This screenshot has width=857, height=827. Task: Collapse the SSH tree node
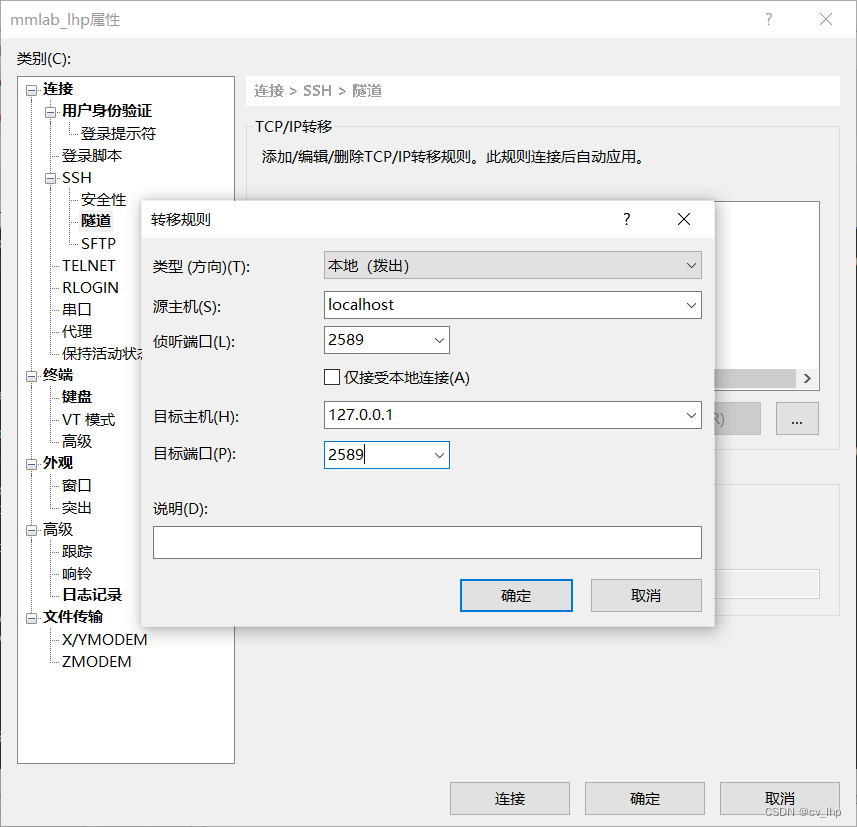click(50, 179)
